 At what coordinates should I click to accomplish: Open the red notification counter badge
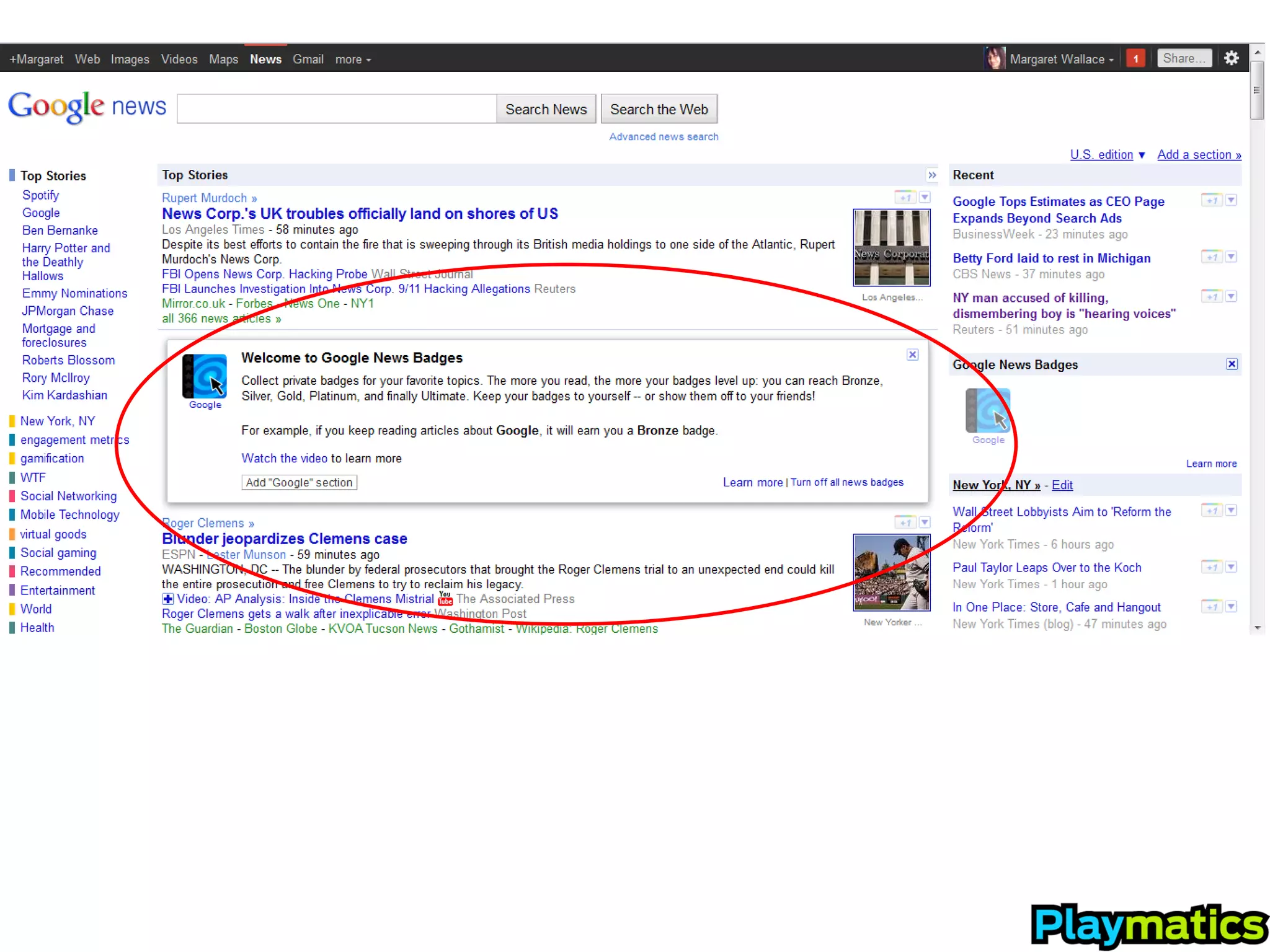click(1135, 59)
